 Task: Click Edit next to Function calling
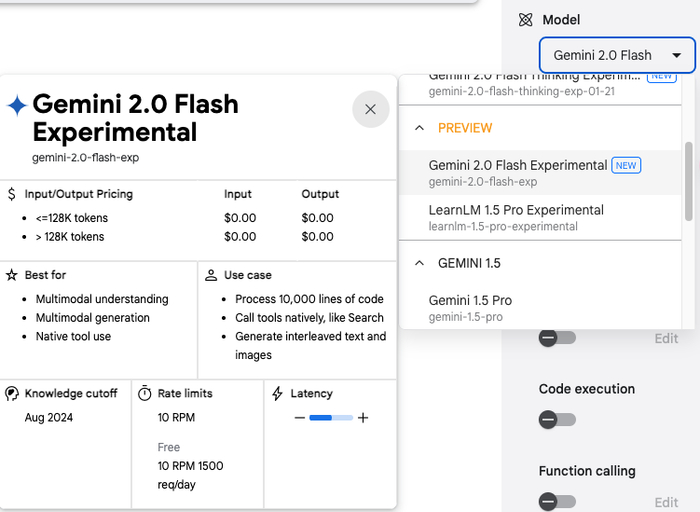[x=666, y=502]
